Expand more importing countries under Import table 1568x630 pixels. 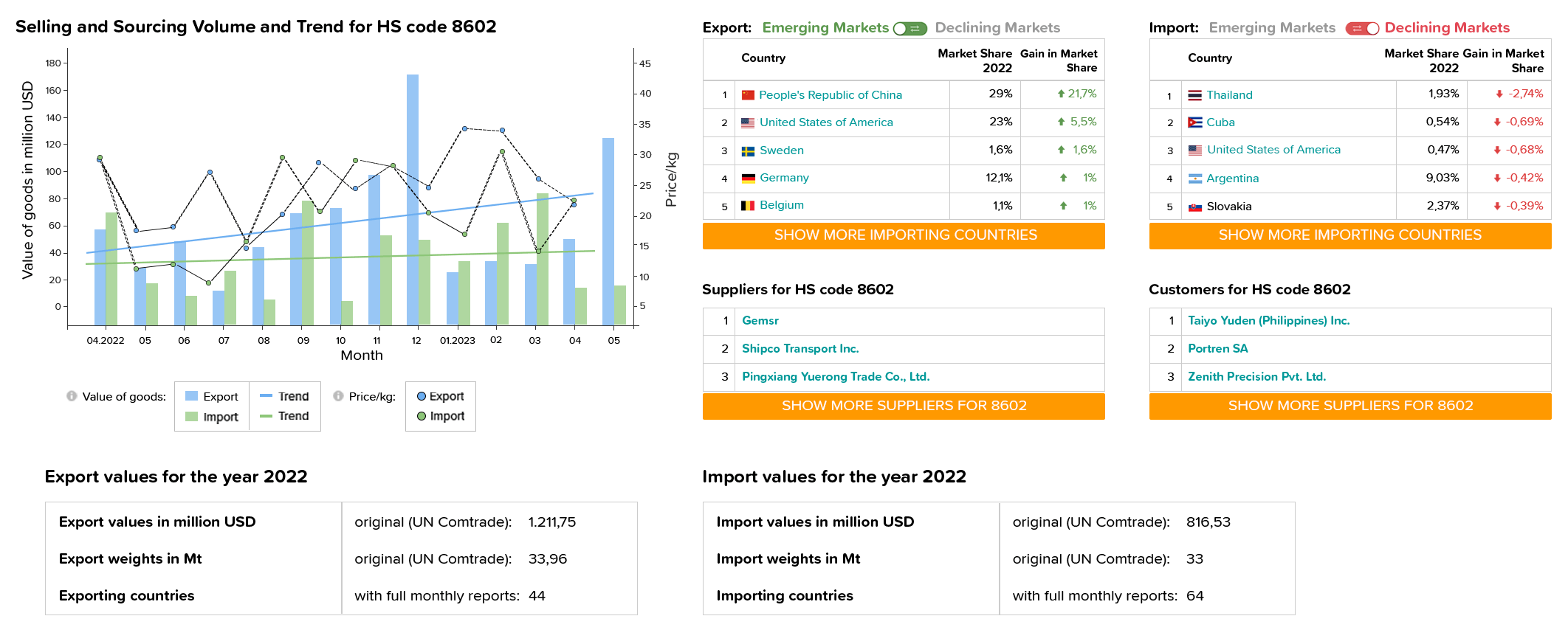[1350, 235]
